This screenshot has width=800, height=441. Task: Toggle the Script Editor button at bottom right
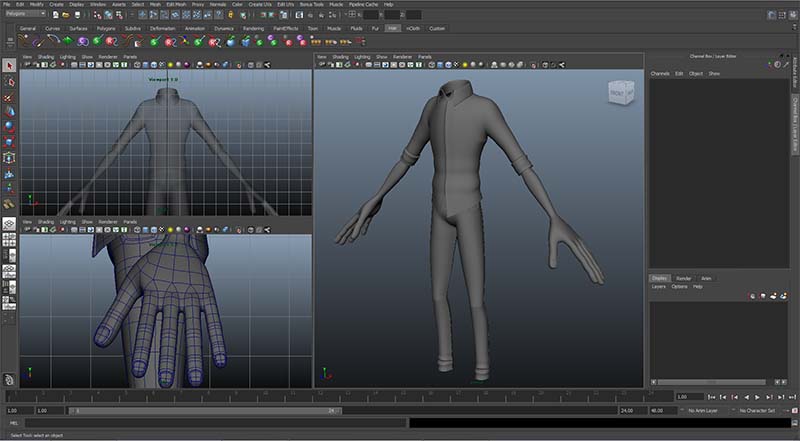click(x=795, y=423)
